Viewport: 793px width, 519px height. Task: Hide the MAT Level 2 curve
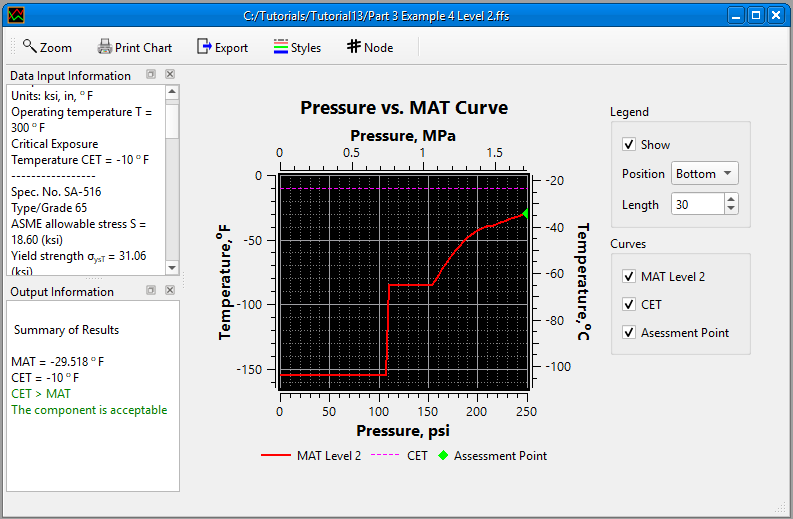(x=629, y=277)
